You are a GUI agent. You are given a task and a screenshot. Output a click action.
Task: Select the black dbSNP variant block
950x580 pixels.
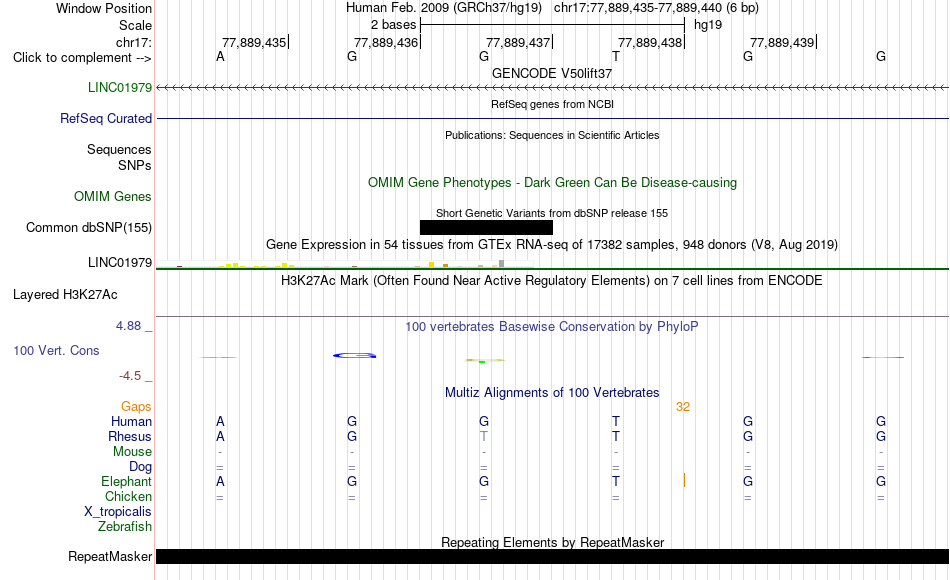point(486,227)
